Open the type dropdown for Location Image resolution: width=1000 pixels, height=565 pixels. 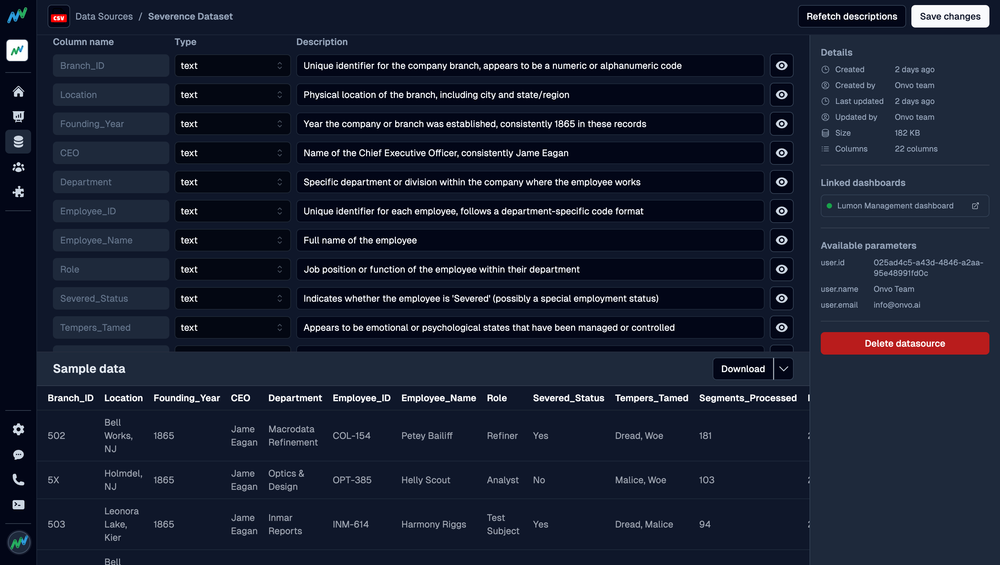(x=232, y=95)
